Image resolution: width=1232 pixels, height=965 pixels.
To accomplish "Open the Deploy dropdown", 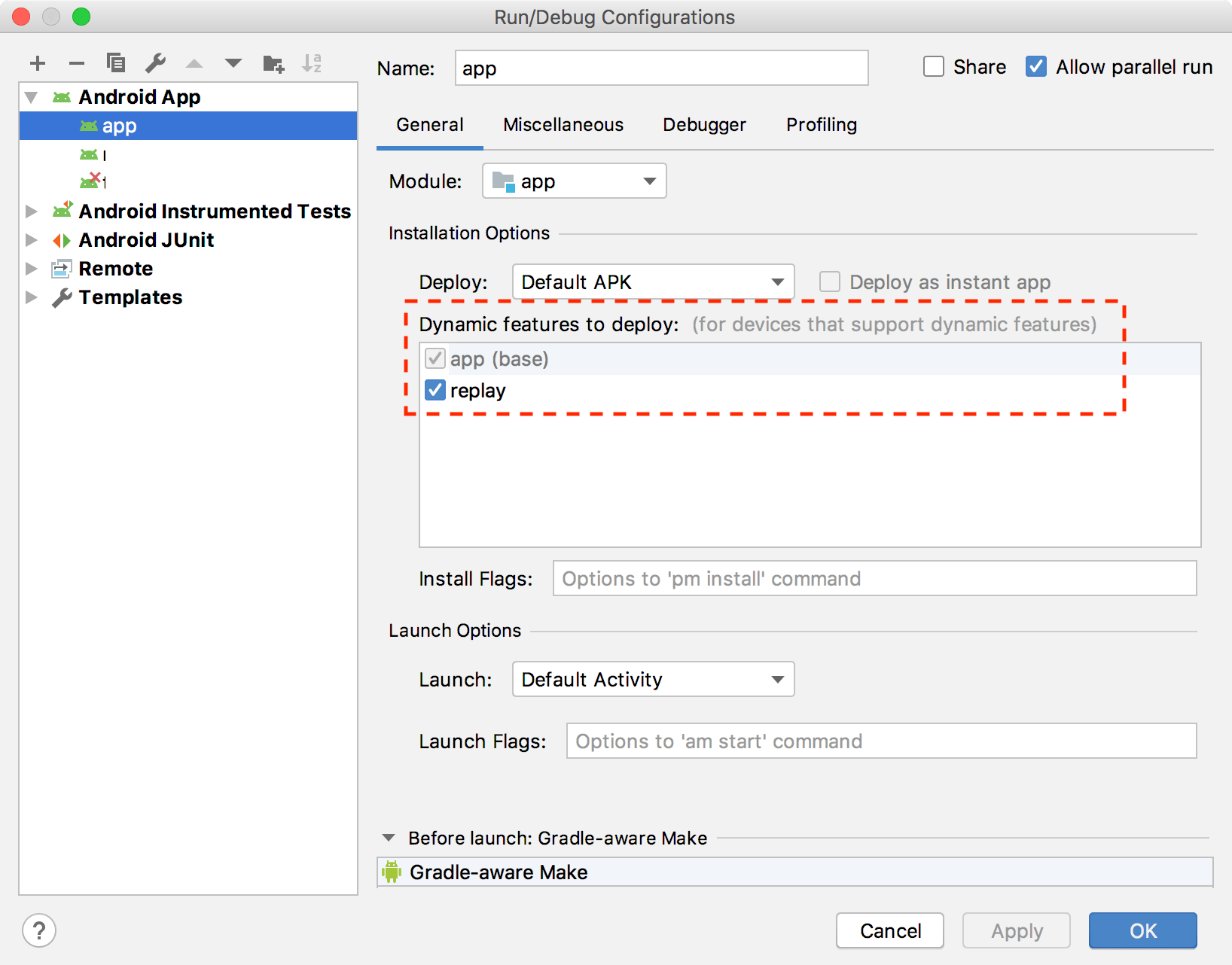I will click(x=776, y=282).
